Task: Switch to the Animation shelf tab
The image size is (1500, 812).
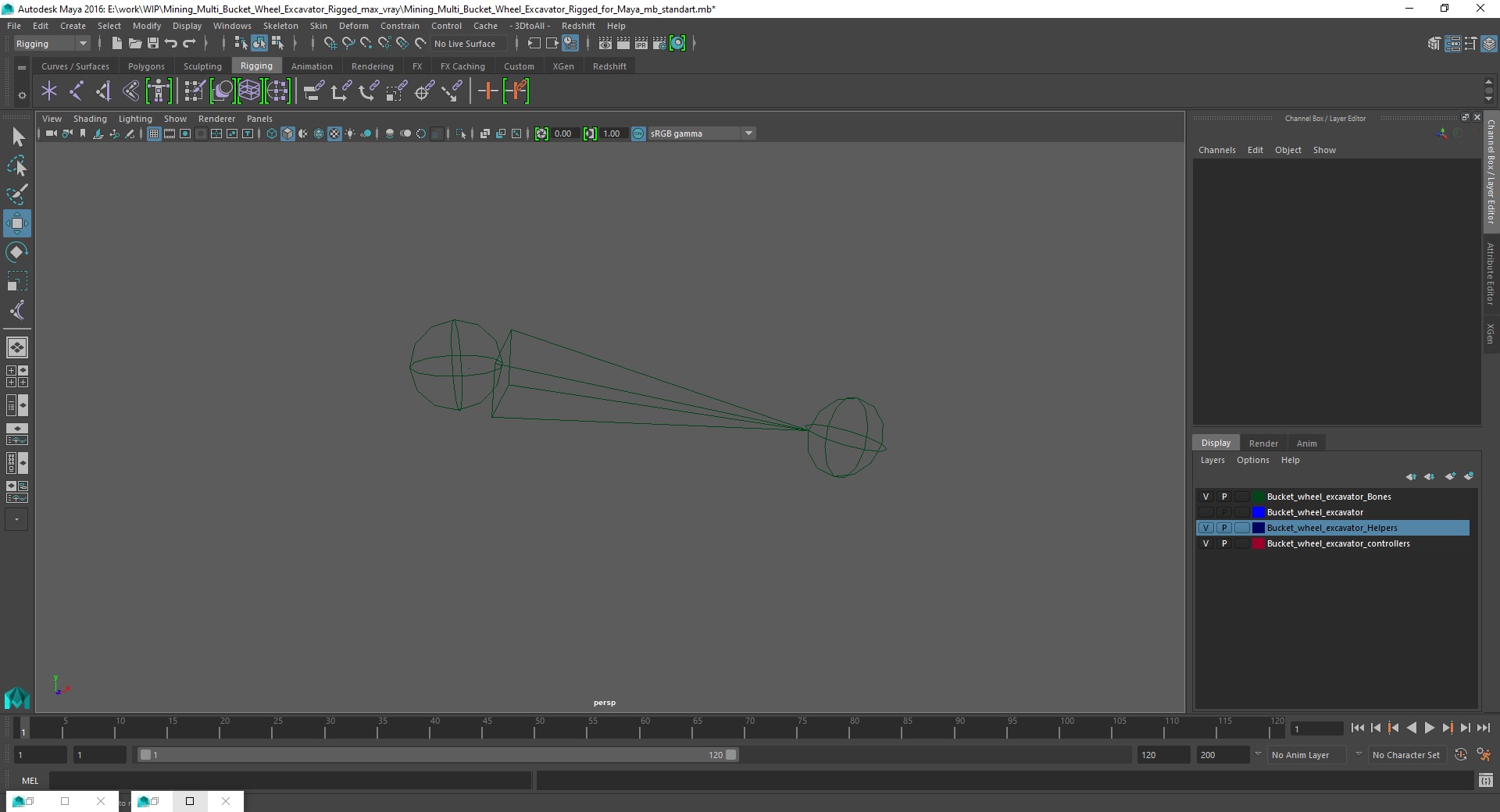Action: [x=312, y=66]
